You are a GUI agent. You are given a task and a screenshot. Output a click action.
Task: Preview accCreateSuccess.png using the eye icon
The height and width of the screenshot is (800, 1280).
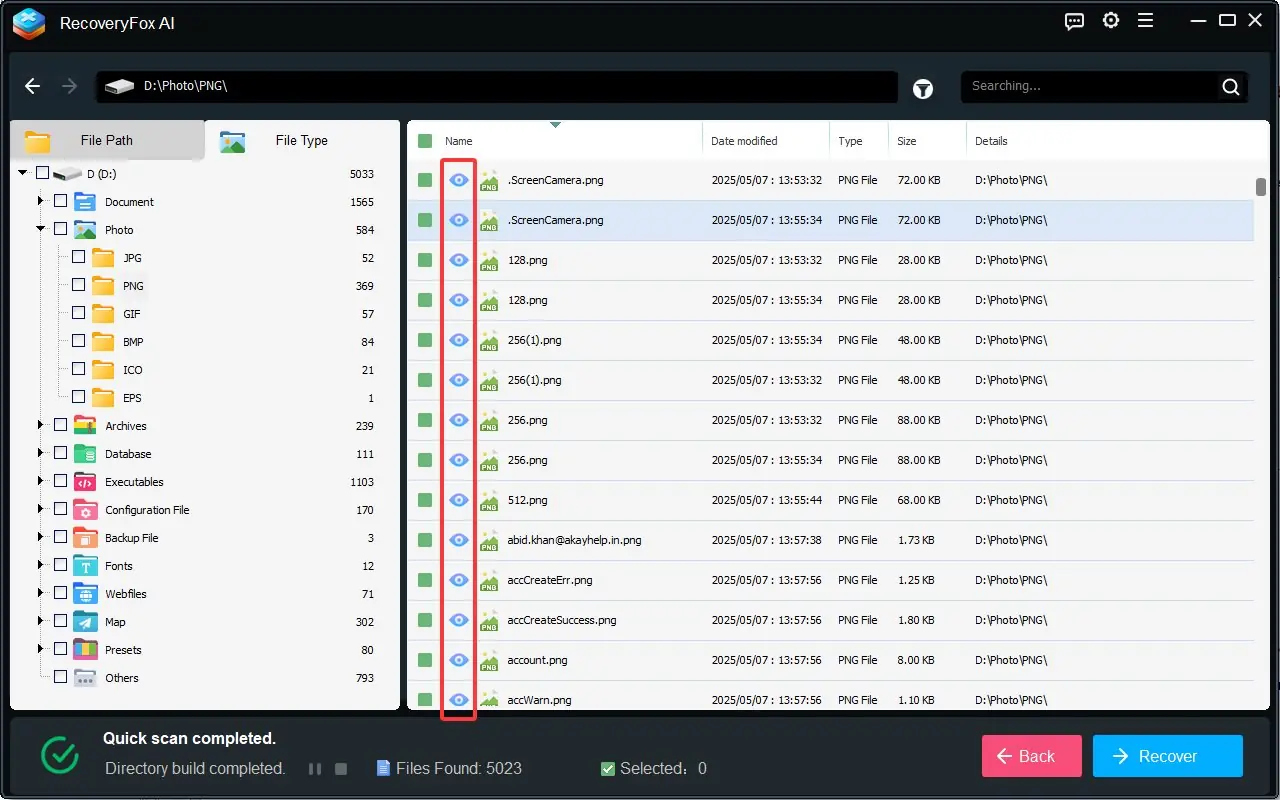(x=459, y=620)
